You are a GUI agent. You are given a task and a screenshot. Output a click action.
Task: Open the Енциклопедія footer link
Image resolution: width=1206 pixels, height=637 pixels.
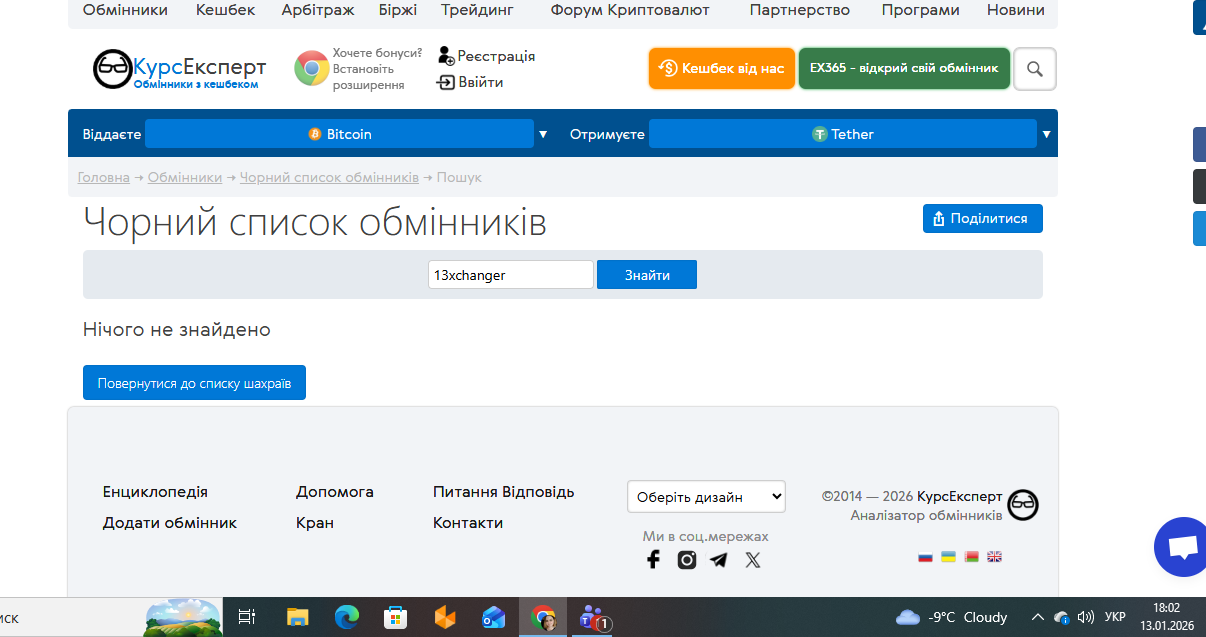pos(155,492)
